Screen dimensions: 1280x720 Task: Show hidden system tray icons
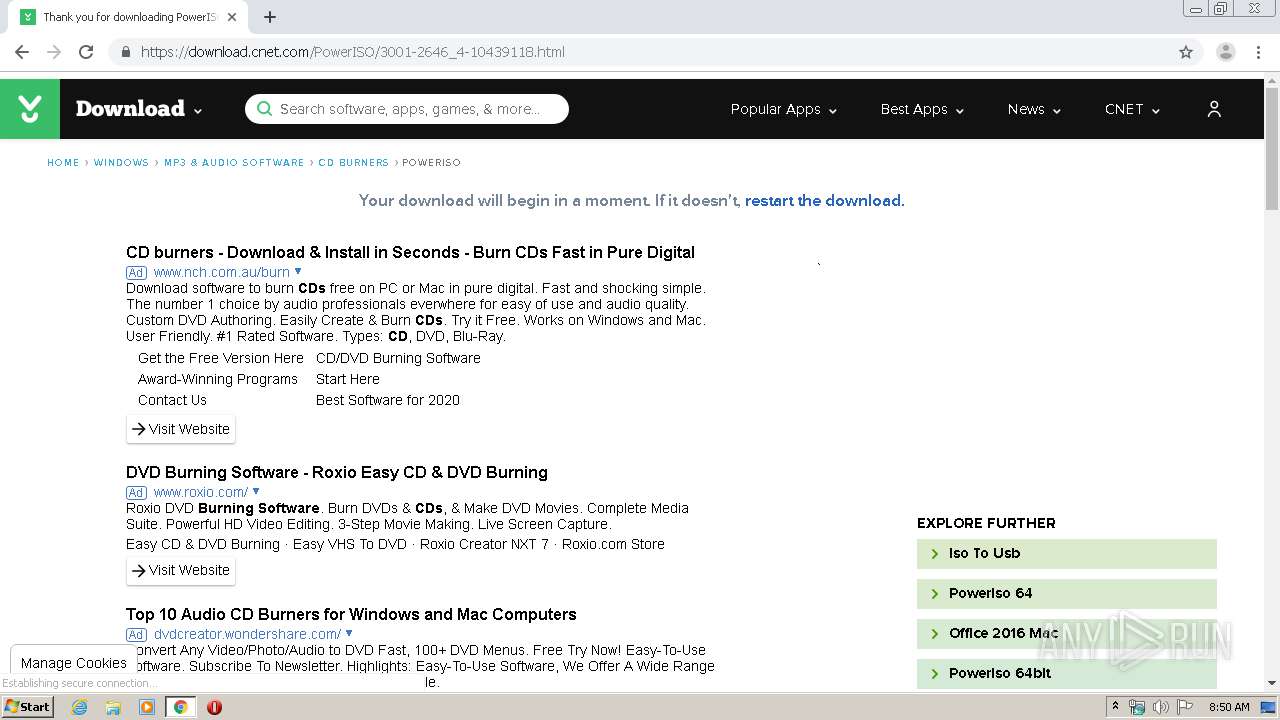click(1116, 707)
